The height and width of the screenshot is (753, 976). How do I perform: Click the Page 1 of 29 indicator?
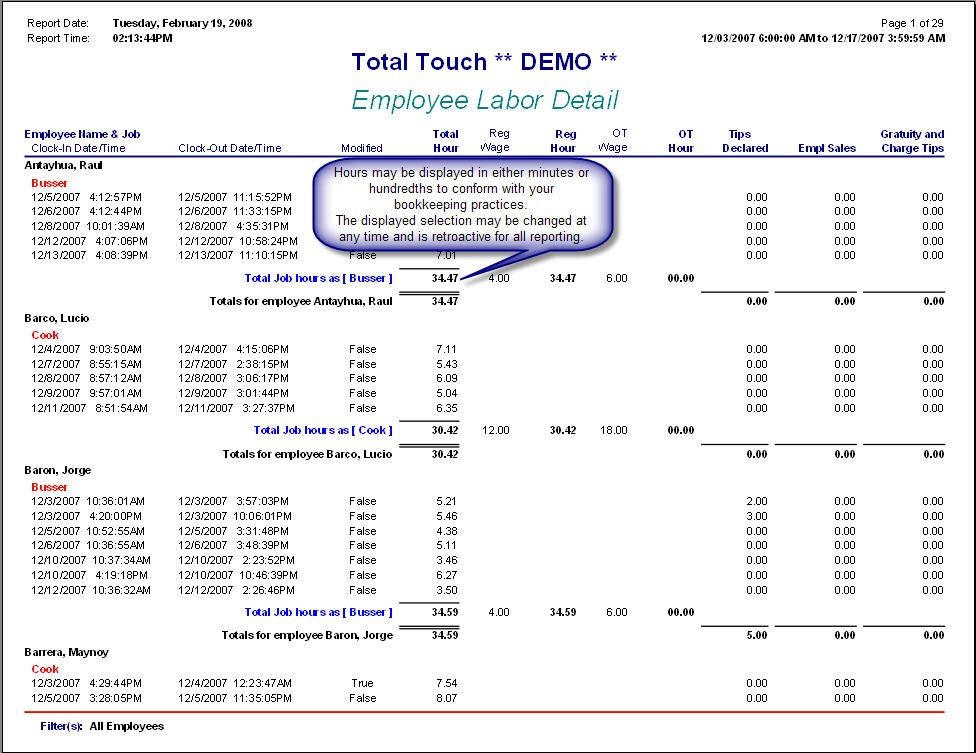pyautogui.click(x=911, y=23)
